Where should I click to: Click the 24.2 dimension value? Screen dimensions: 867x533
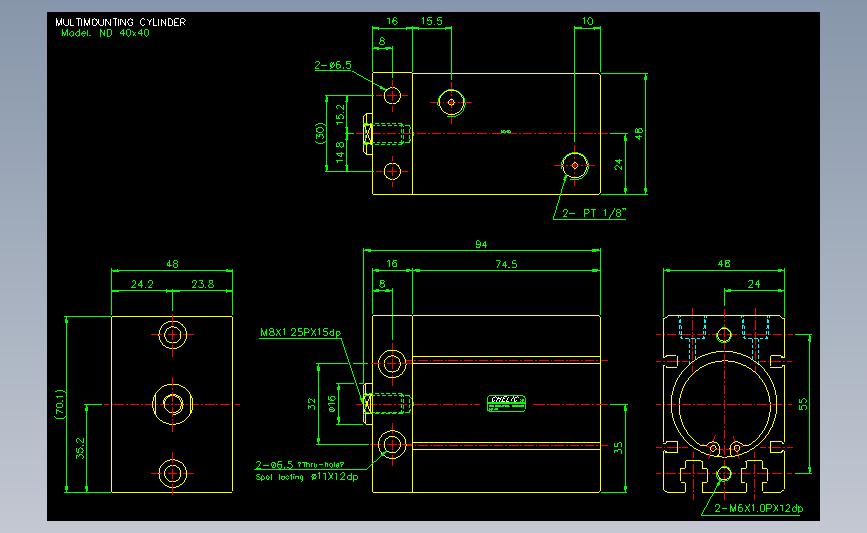click(142, 284)
